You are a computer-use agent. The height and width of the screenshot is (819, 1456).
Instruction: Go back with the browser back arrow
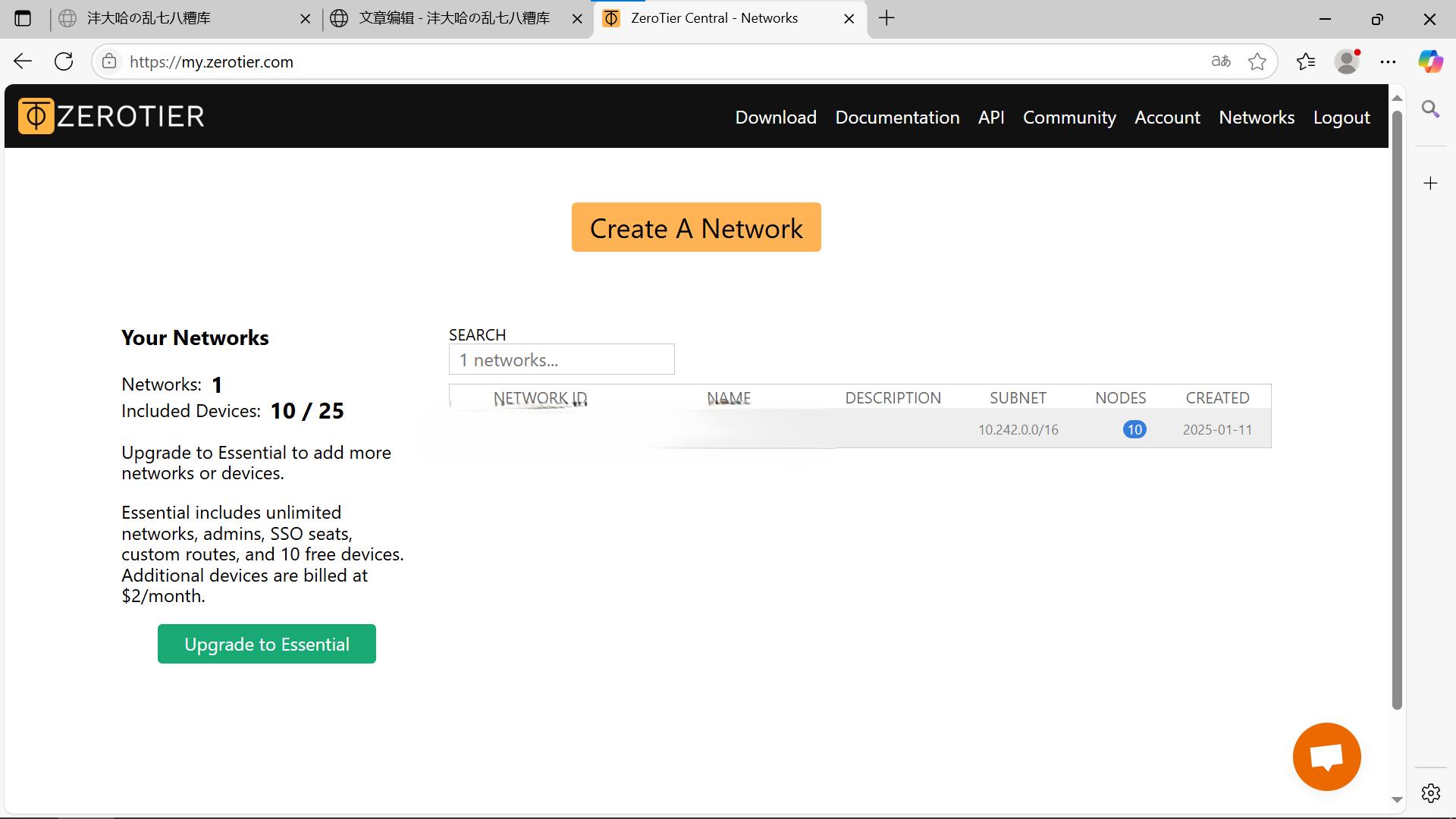(23, 61)
